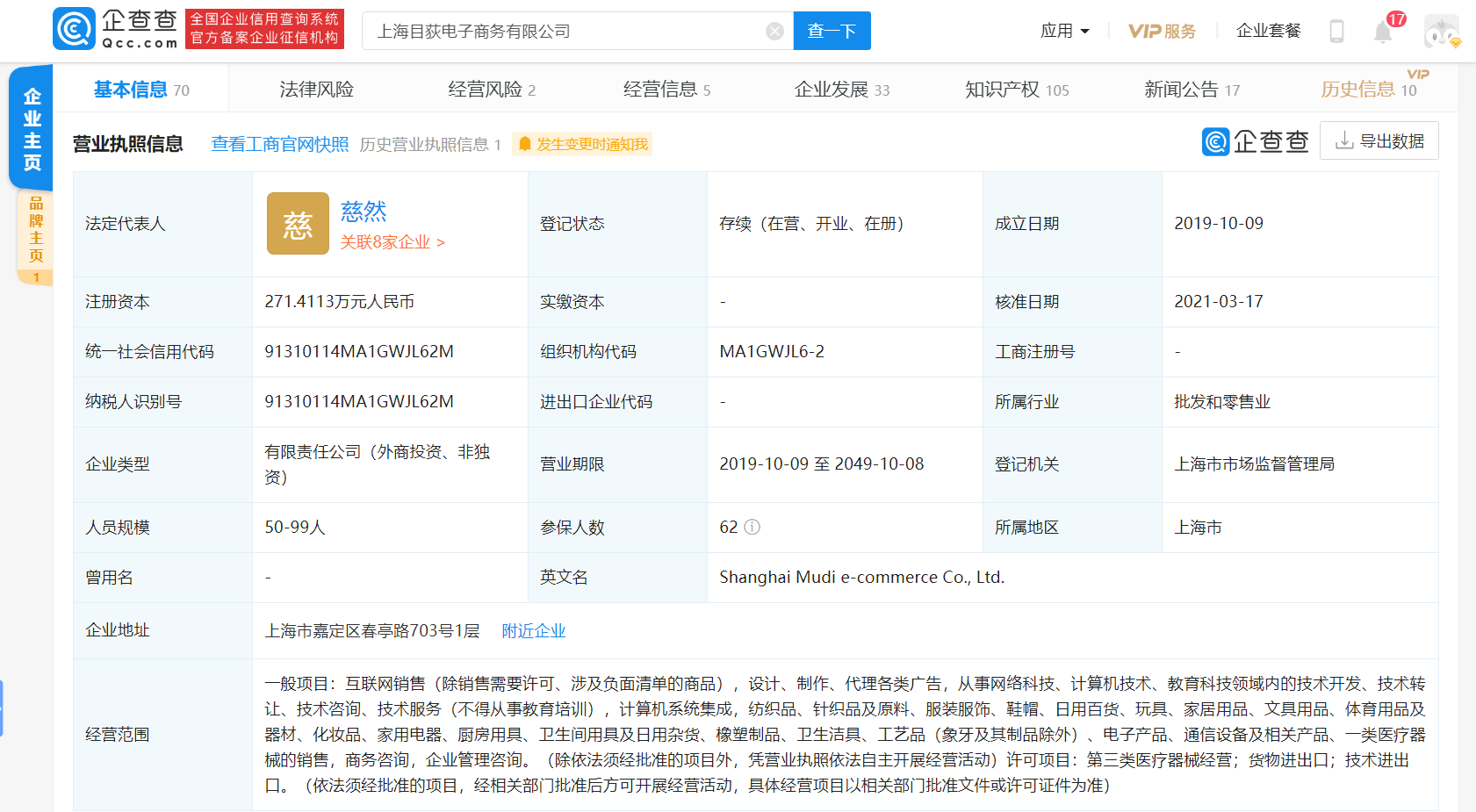Switch to the 基本信息 tab
Viewport: 1476px width, 812px height.
coord(141,90)
